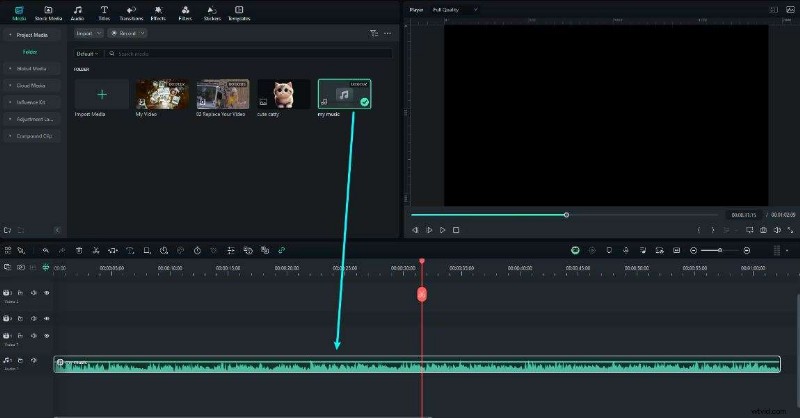Open the media filter icon
Screen dimensions: 800x418
point(374,33)
